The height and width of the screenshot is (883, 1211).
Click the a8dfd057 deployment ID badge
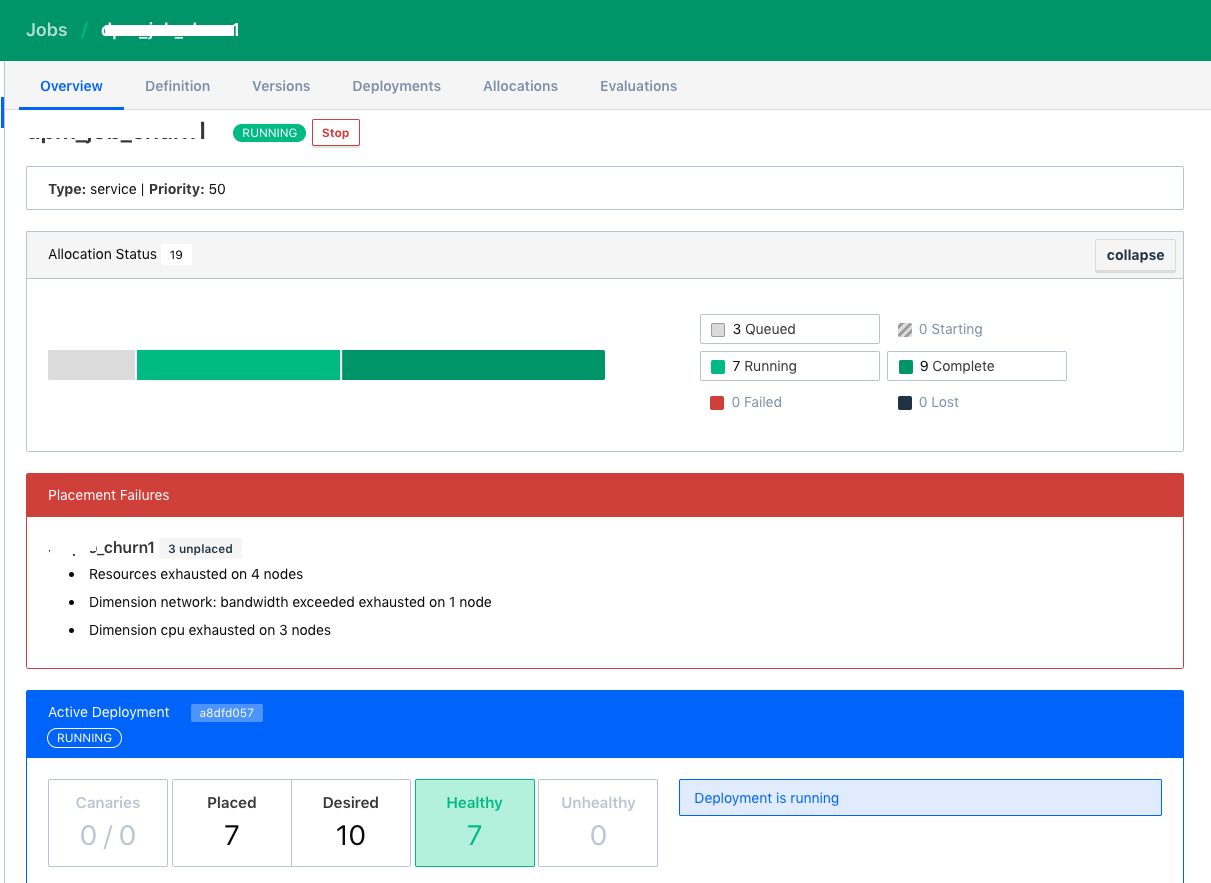coord(227,712)
